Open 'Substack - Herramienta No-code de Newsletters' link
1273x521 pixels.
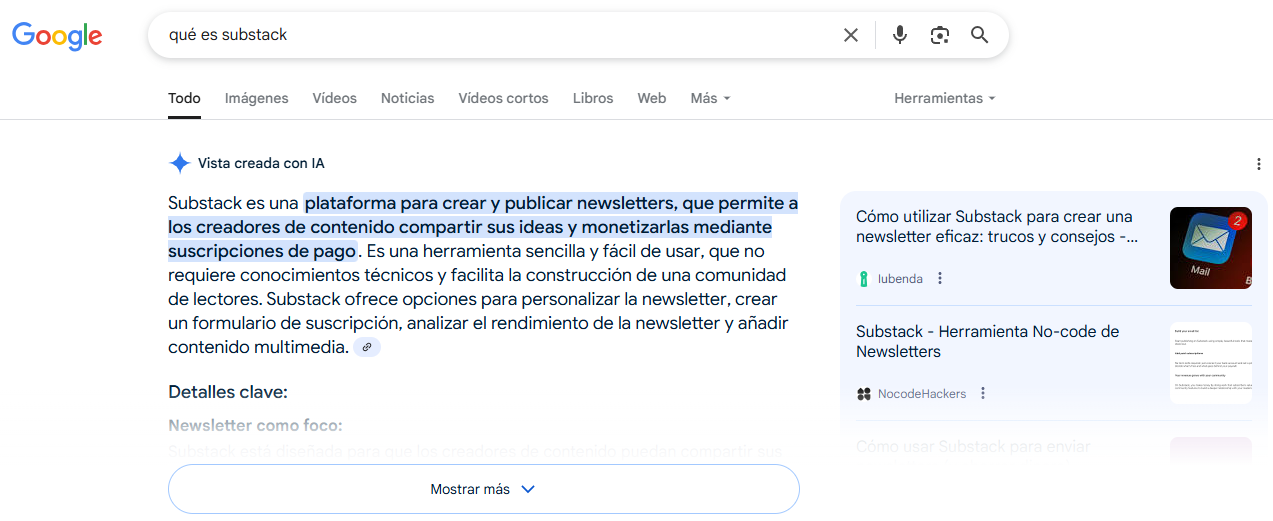click(987, 341)
